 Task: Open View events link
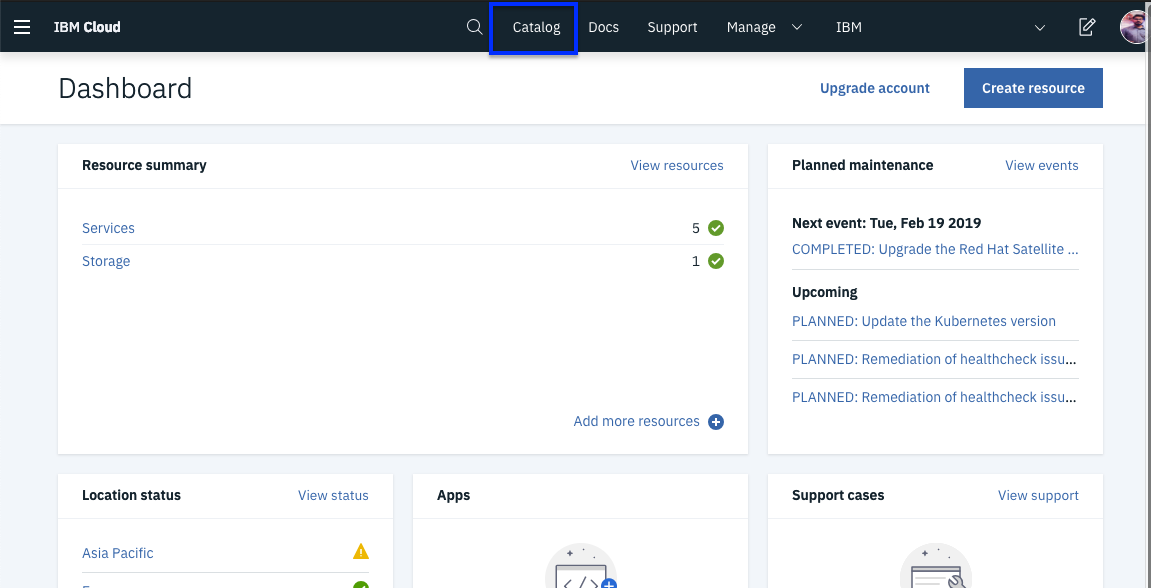click(1042, 165)
